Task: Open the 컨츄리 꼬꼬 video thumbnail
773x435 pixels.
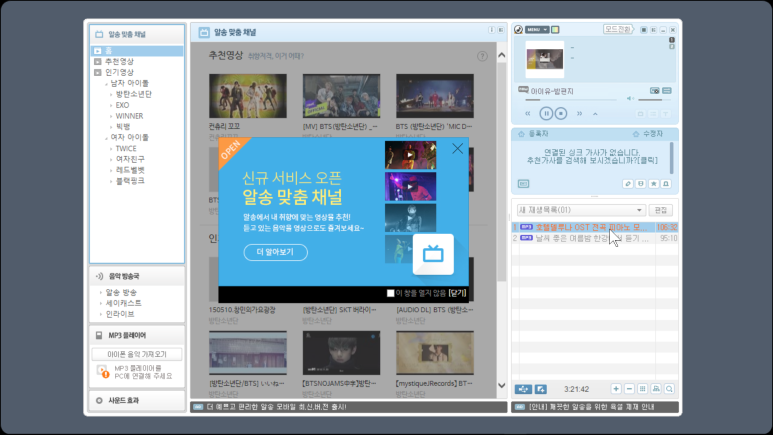Action: (247, 96)
